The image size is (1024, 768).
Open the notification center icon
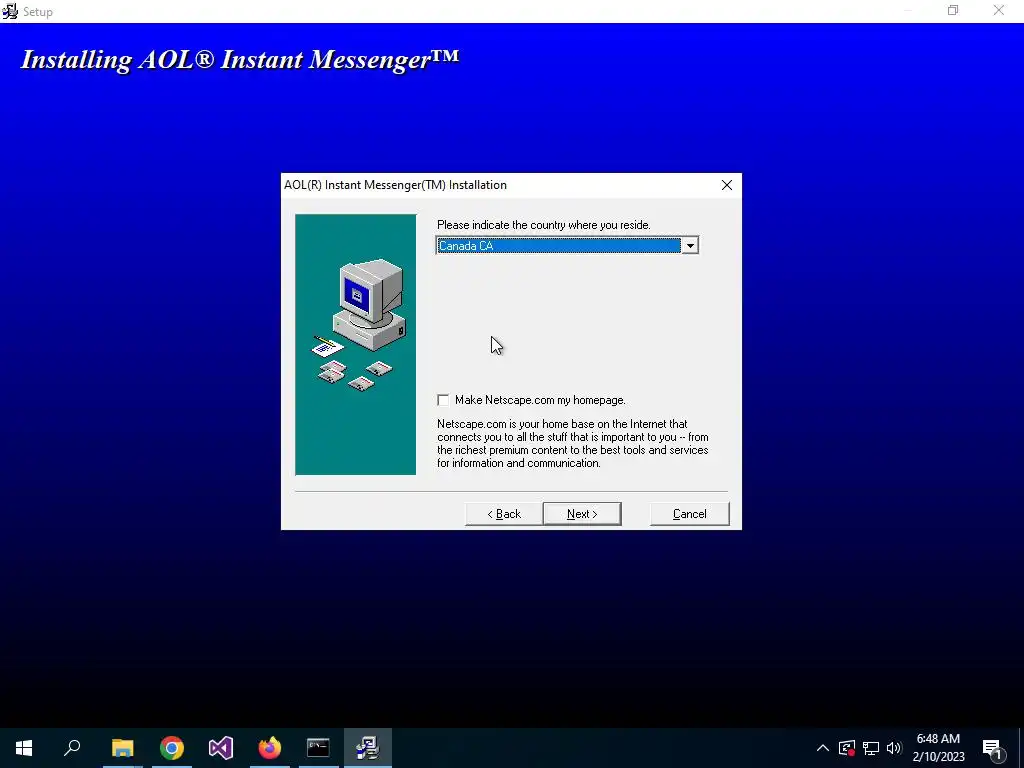[x=993, y=748]
